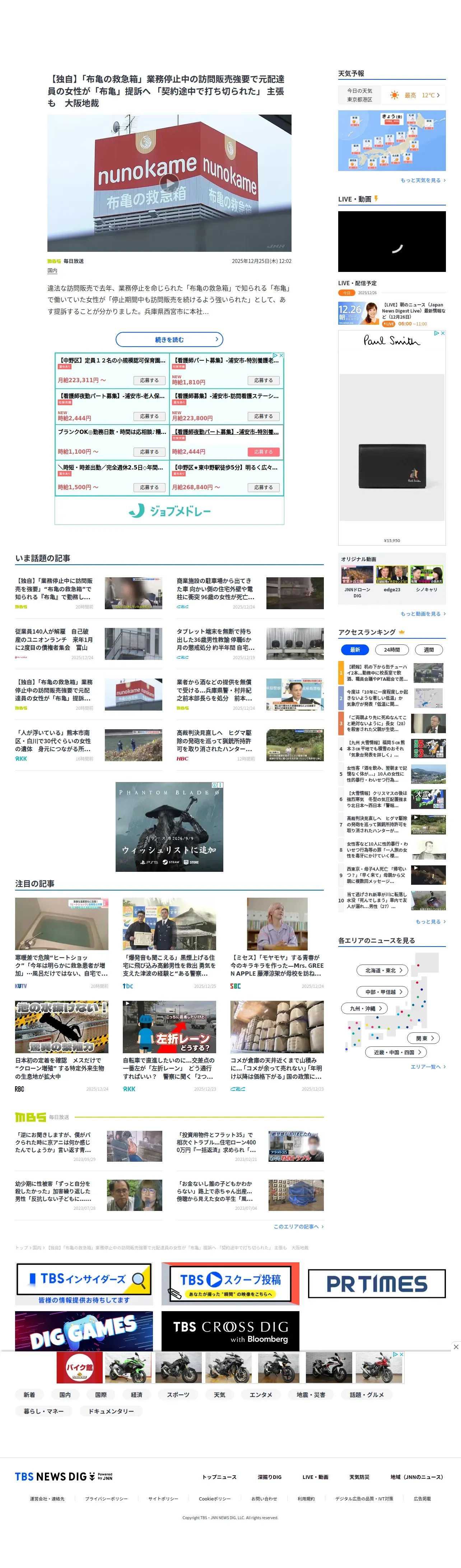Select the ドキュメンタリー category pill
This screenshot has width=461, height=1568.
(x=111, y=1411)
